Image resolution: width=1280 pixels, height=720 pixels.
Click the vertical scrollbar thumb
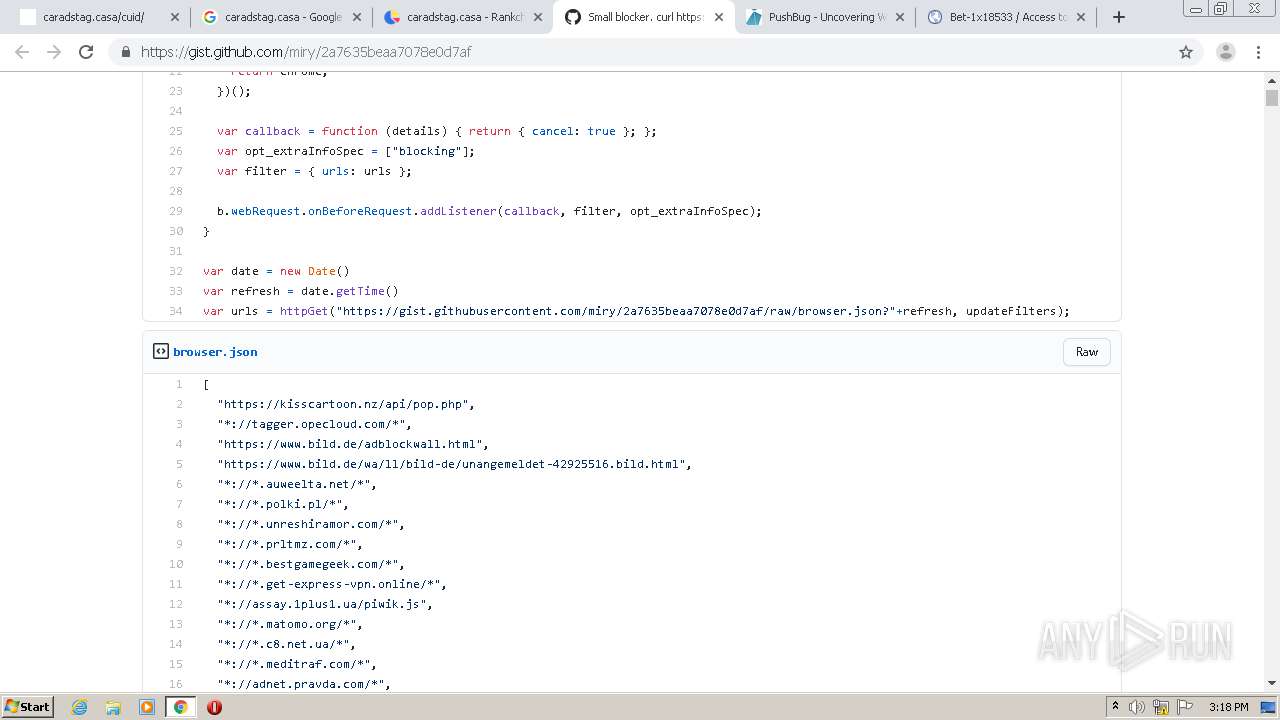1272,98
